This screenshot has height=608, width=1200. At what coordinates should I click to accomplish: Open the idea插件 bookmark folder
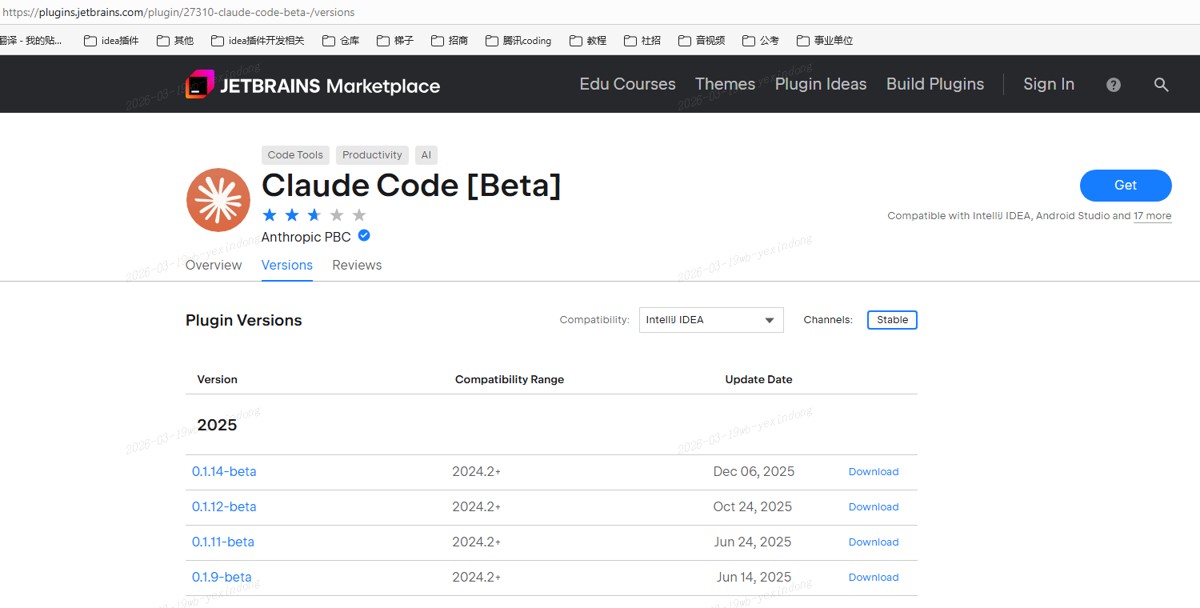click(x=111, y=41)
